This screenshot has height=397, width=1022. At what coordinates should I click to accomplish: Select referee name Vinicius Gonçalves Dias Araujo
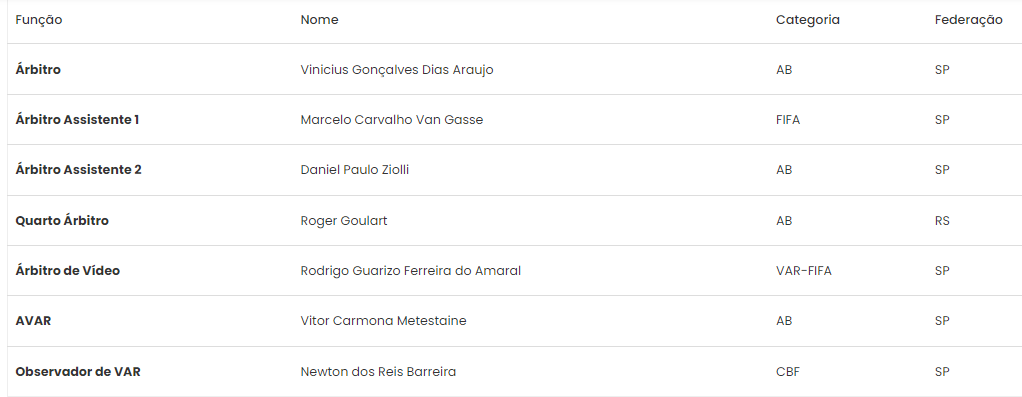[x=397, y=70]
